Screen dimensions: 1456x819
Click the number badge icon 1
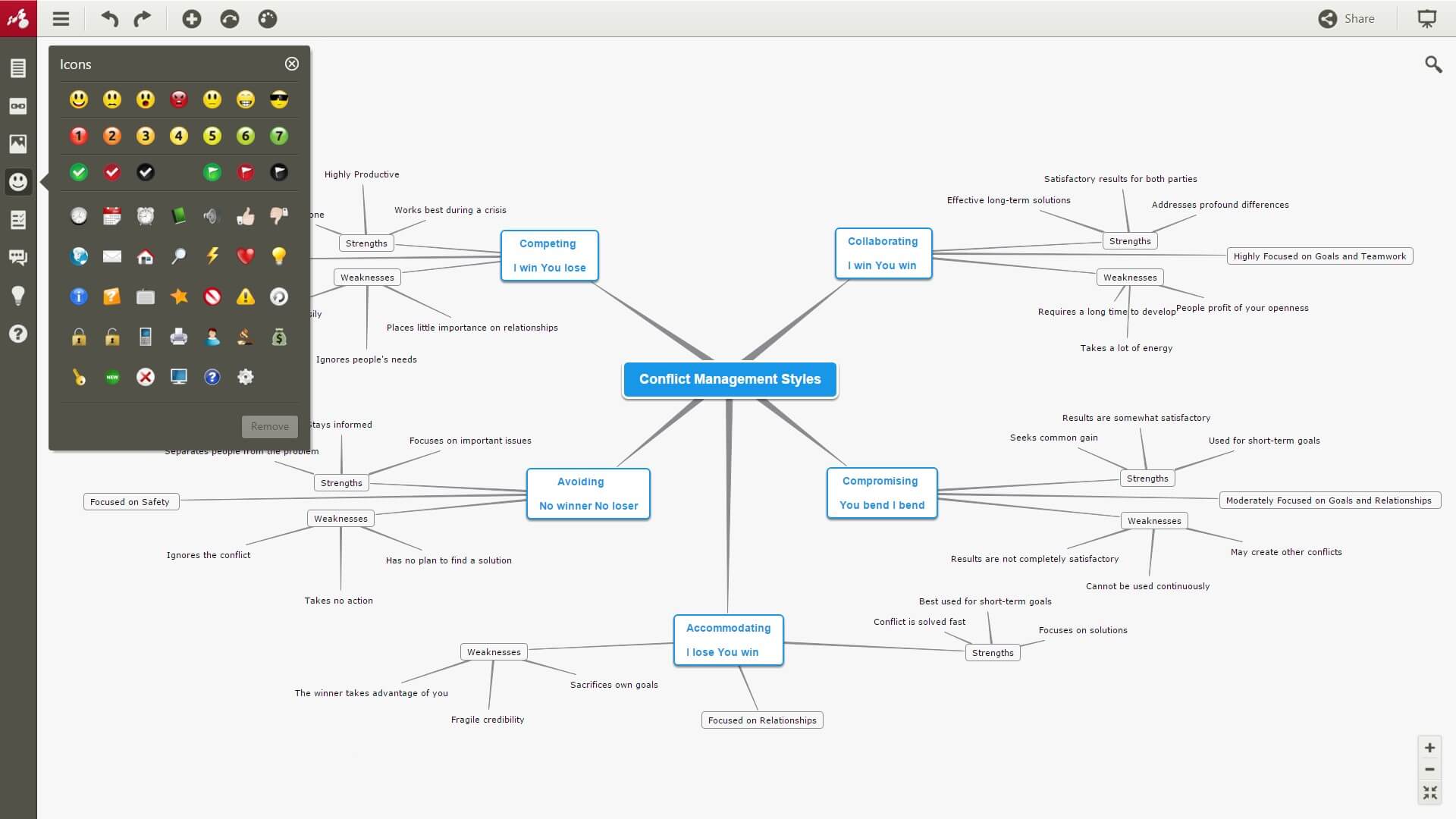pos(79,136)
